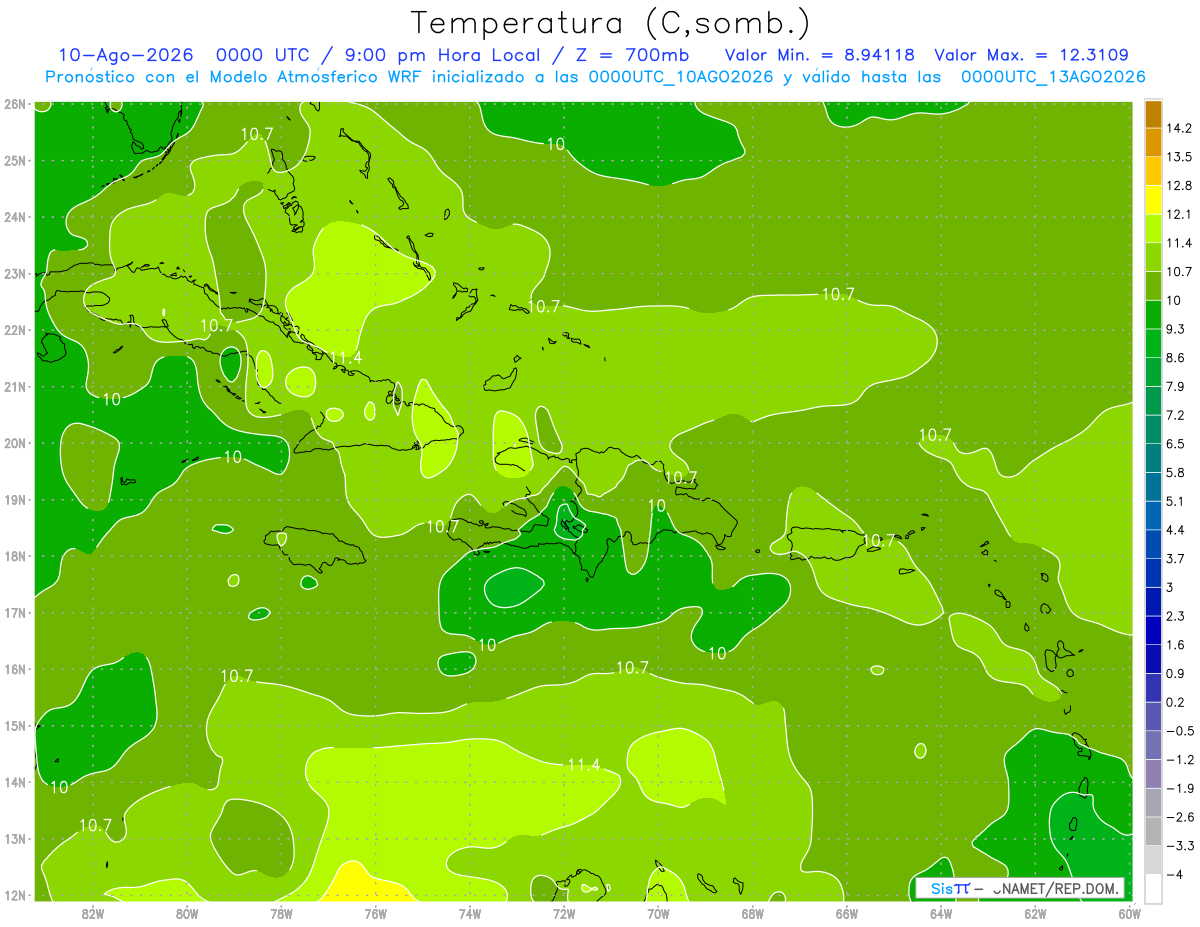Click the -3.3 value on the color scale
The height and width of the screenshot is (927, 1200).
pyautogui.click(x=1180, y=846)
